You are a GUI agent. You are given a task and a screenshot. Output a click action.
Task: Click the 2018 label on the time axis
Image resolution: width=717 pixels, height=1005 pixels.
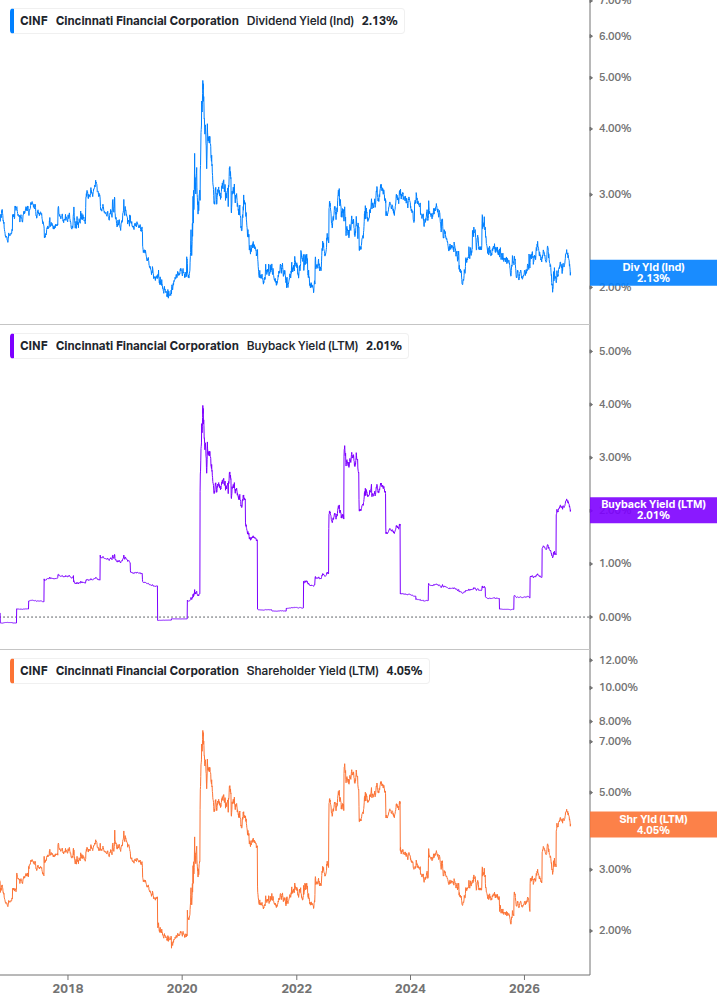(68, 988)
